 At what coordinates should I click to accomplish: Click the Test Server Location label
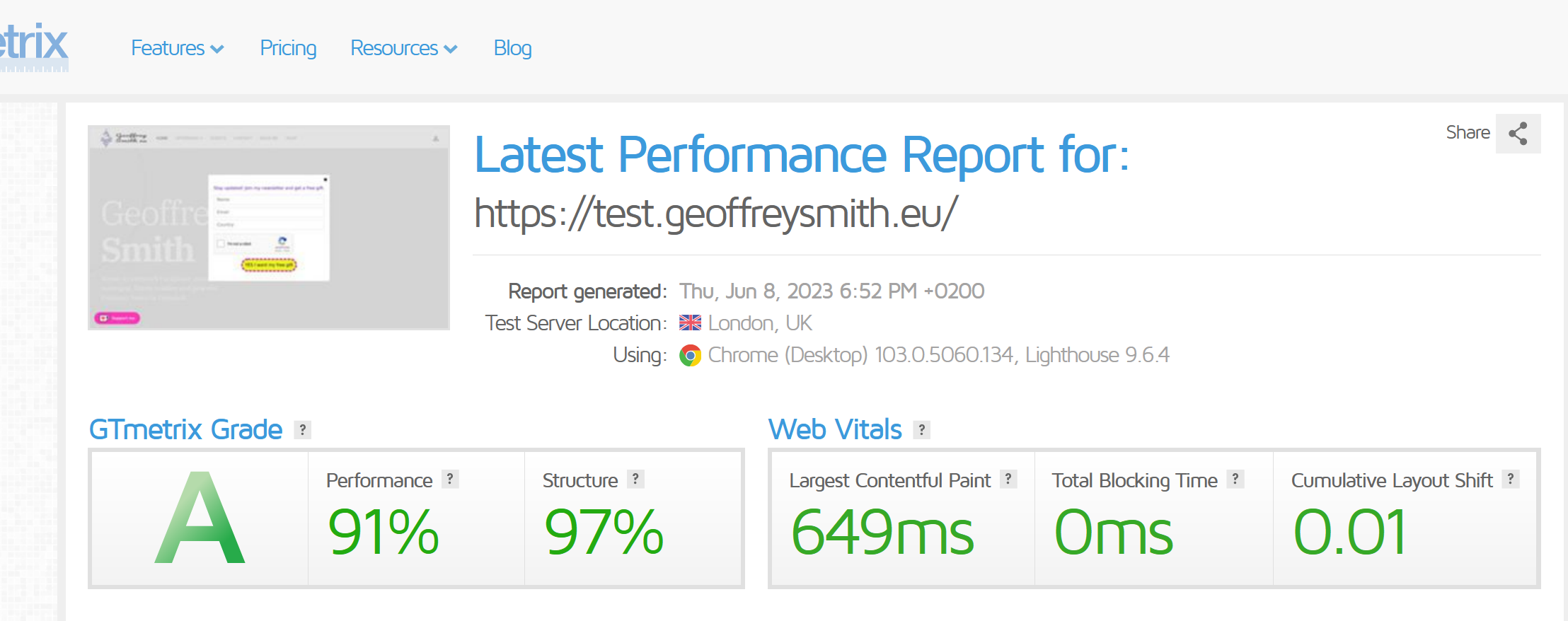click(x=576, y=323)
